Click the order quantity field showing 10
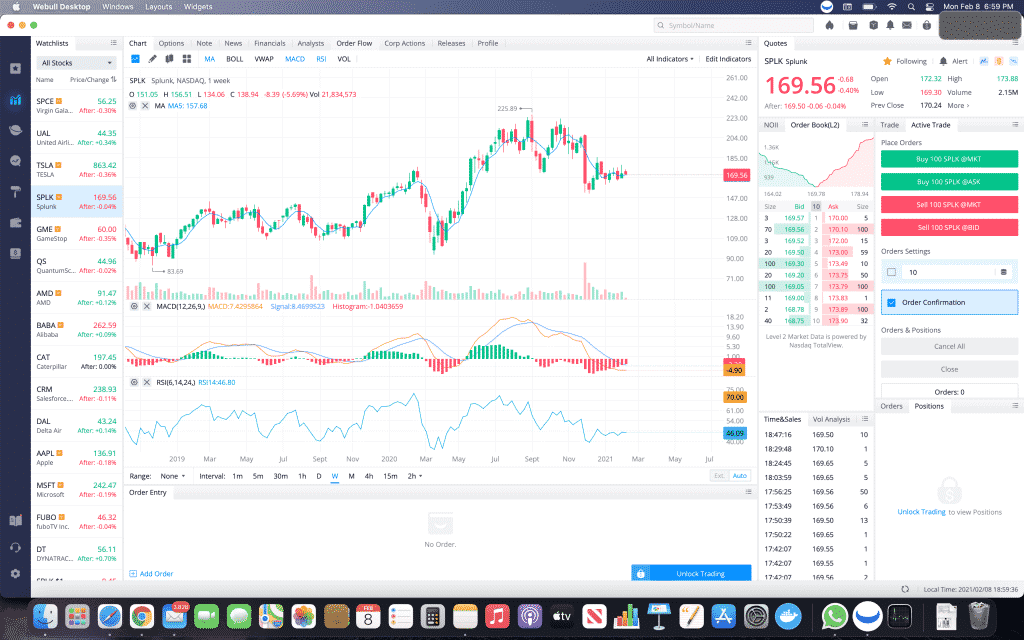This screenshot has height=640, width=1024. tap(950, 272)
